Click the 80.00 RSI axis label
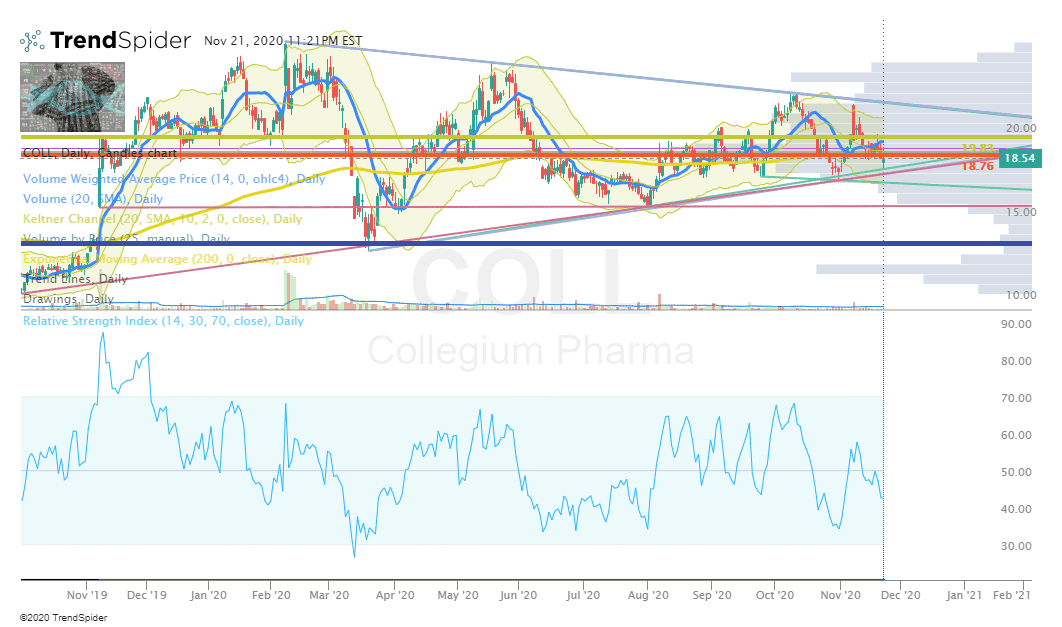The height and width of the screenshot is (627, 1062). pyautogui.click(x=1016, y=361)
